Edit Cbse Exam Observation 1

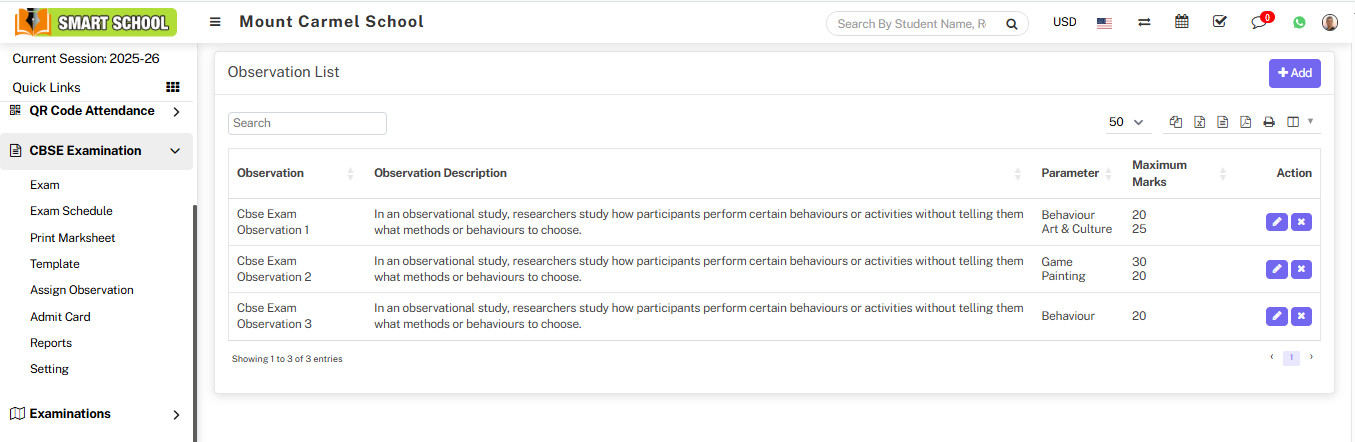tap(1276, 222)
